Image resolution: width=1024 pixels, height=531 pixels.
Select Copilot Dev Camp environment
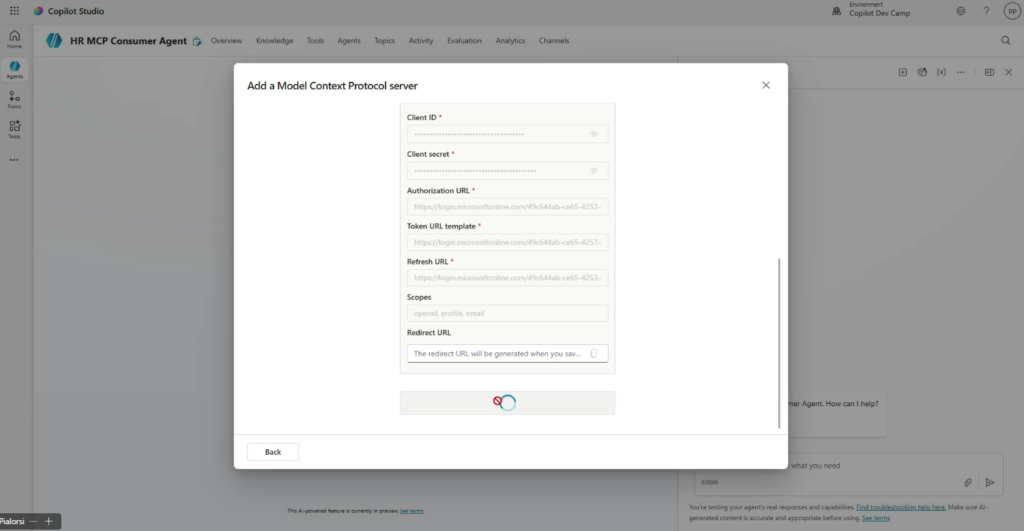tap(880, 13)
